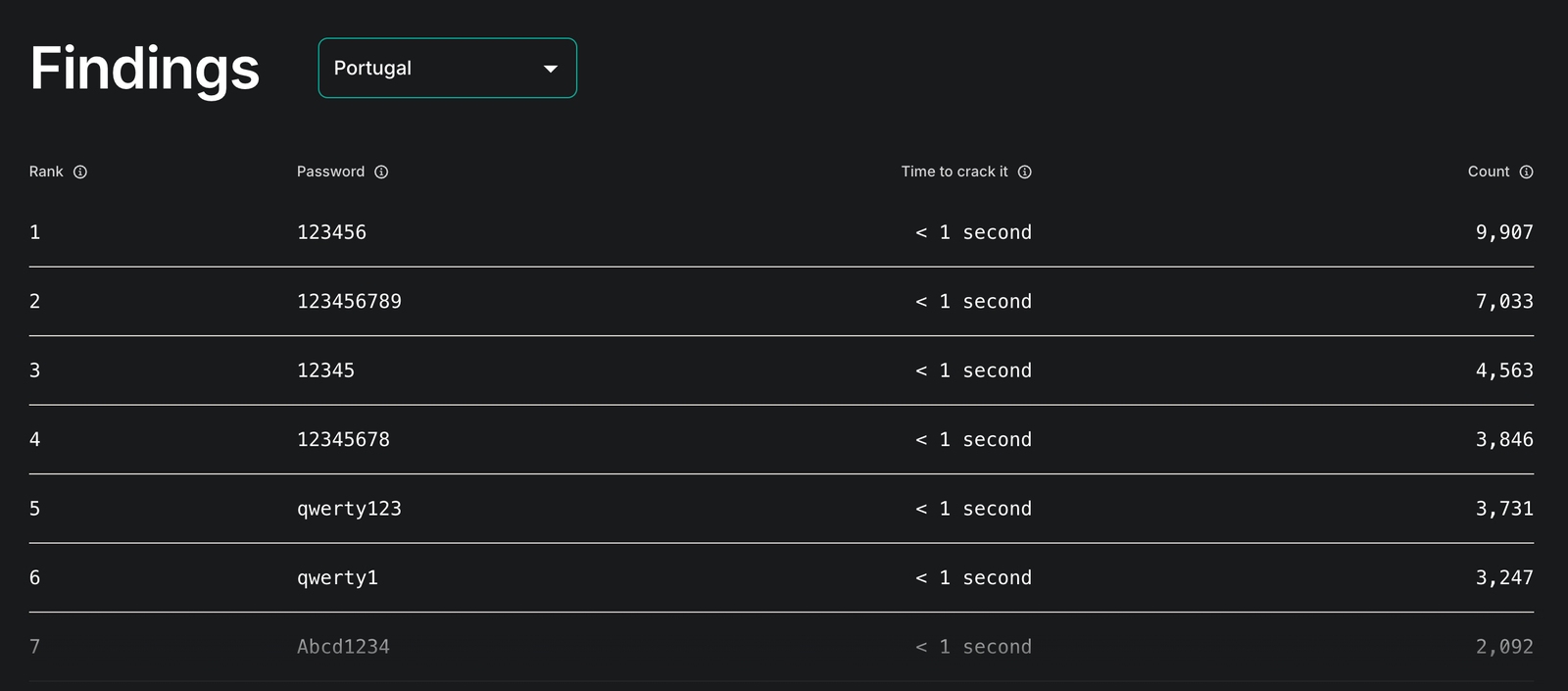Click the qwerty1 password entry

337,578
